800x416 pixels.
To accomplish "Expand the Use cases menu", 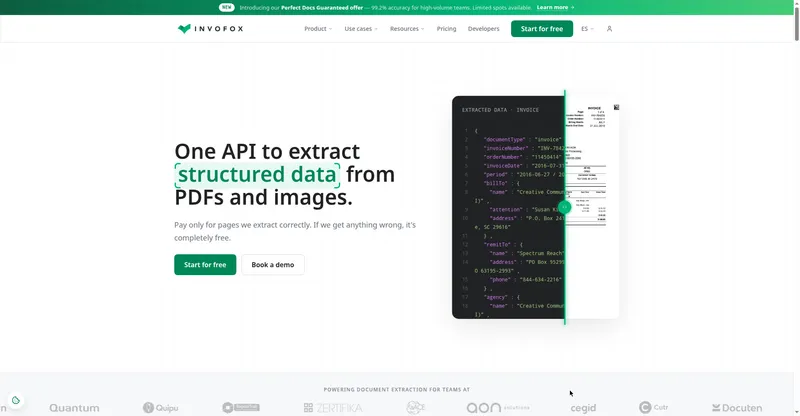I will pos(361,29).
